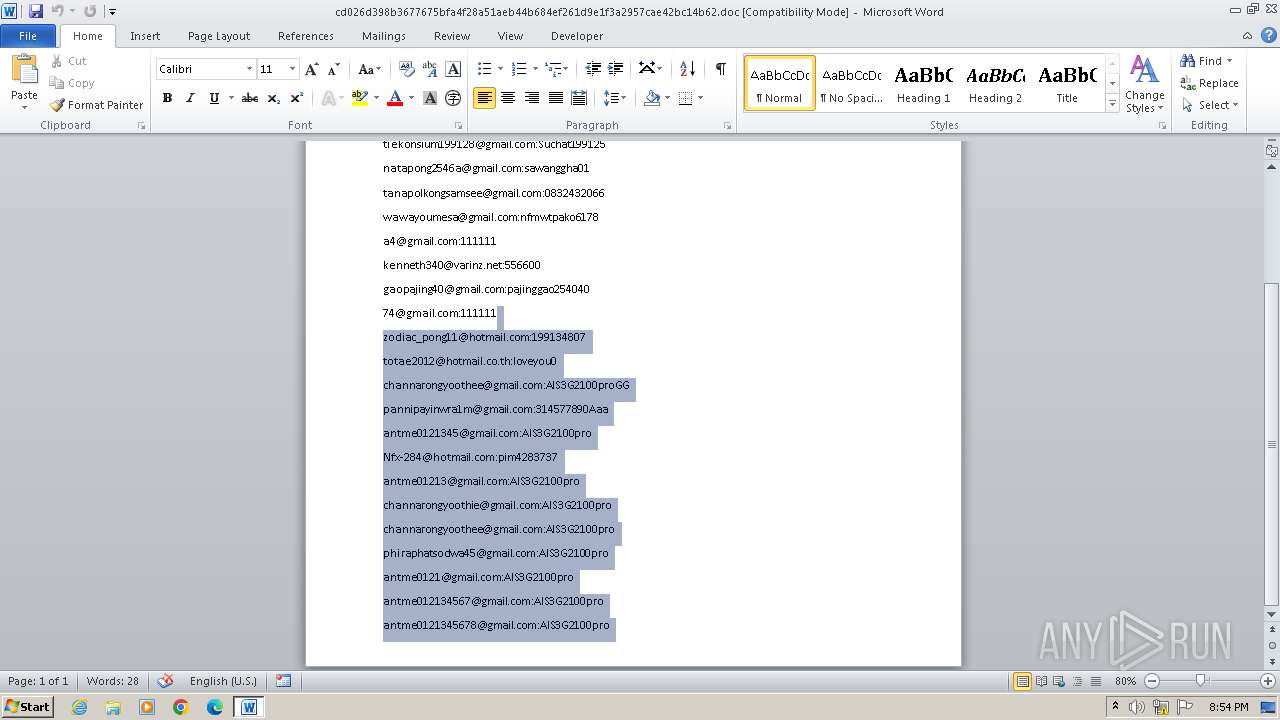Toggle Strikethrough formatting

(250, 98)
